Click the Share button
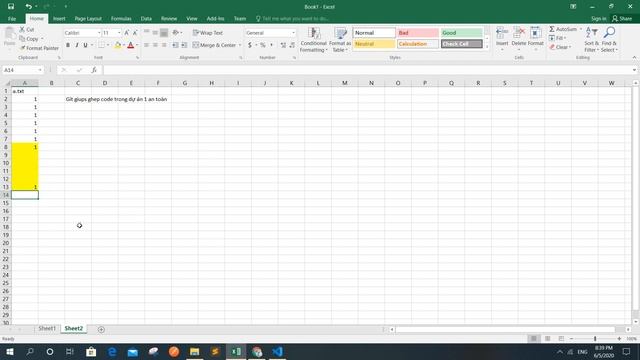 [x=622, y=18]
